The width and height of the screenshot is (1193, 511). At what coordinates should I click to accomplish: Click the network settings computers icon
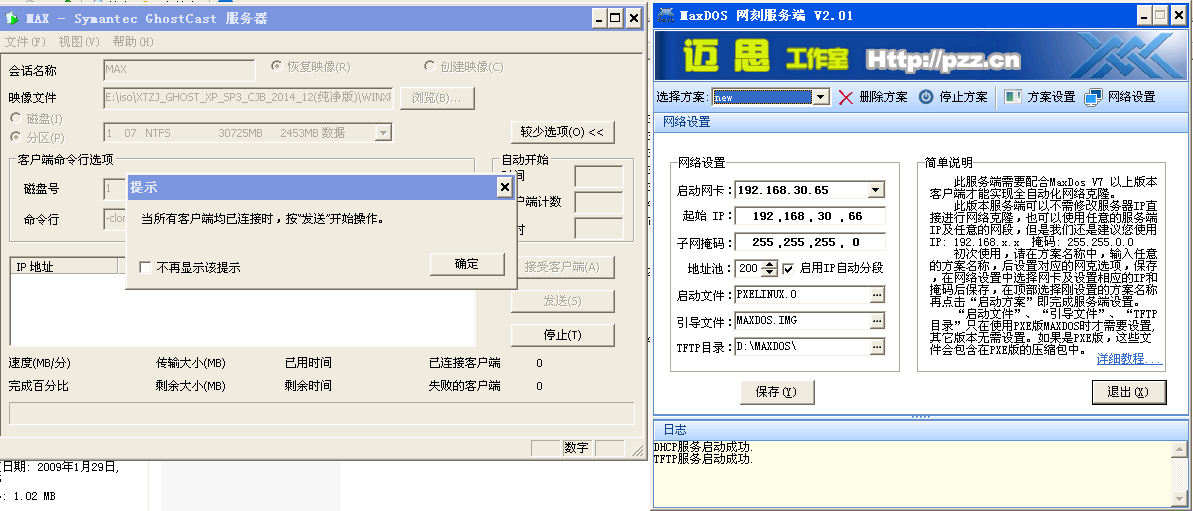[x=1093, y=97]
